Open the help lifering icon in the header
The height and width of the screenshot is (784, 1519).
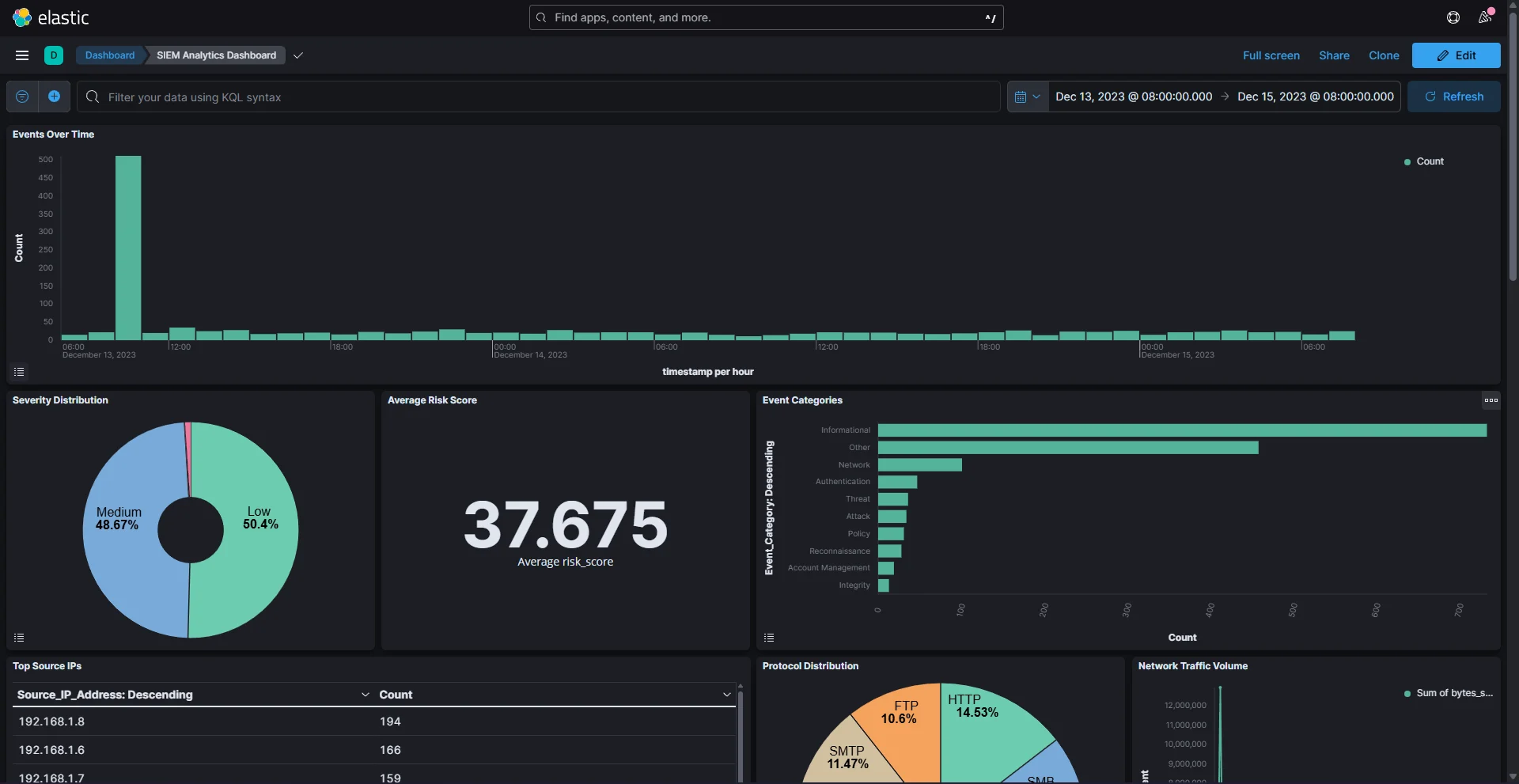pyautogui.click(x=1453, y=17)
